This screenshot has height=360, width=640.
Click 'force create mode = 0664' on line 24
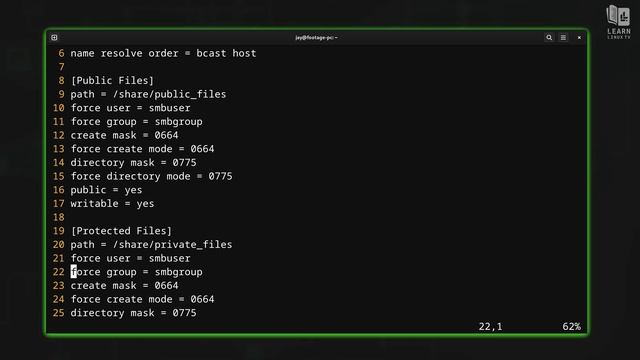coord(142,299)
